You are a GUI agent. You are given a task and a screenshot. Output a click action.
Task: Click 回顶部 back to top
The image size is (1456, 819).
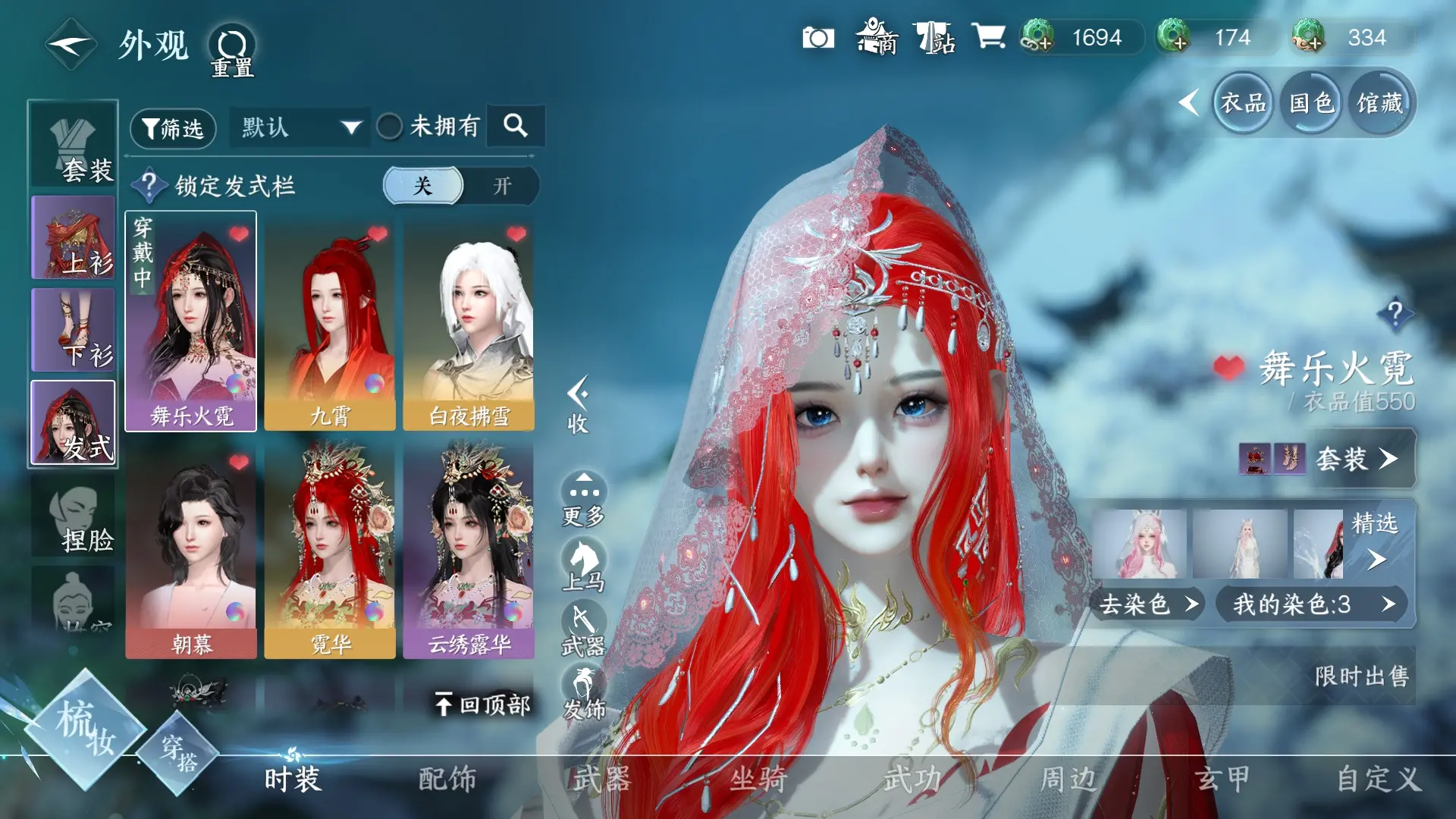pos(482,704)
